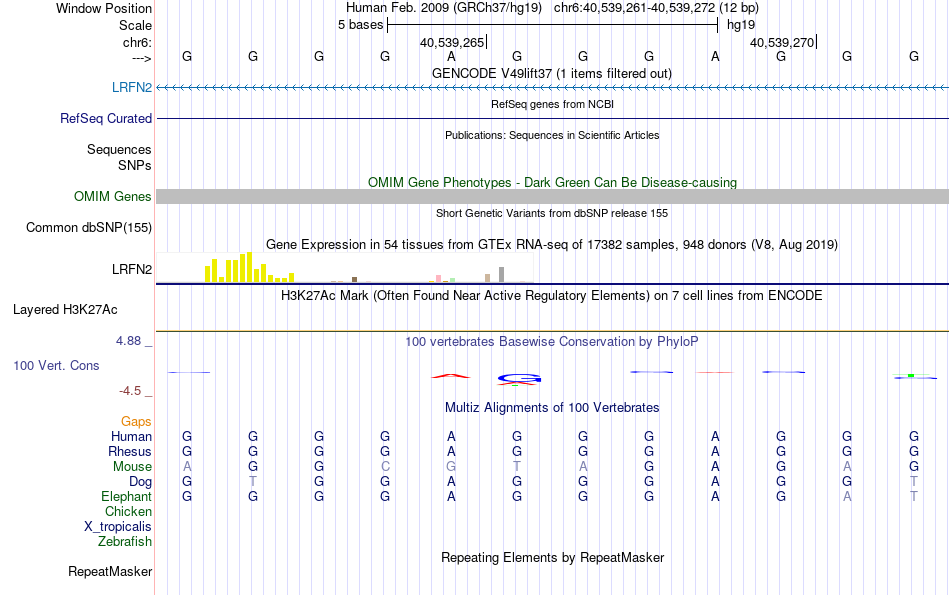Open the RefSeq genes from NCBI title
This screenshot has width=950, height=595.
click(x=552, y=104)
